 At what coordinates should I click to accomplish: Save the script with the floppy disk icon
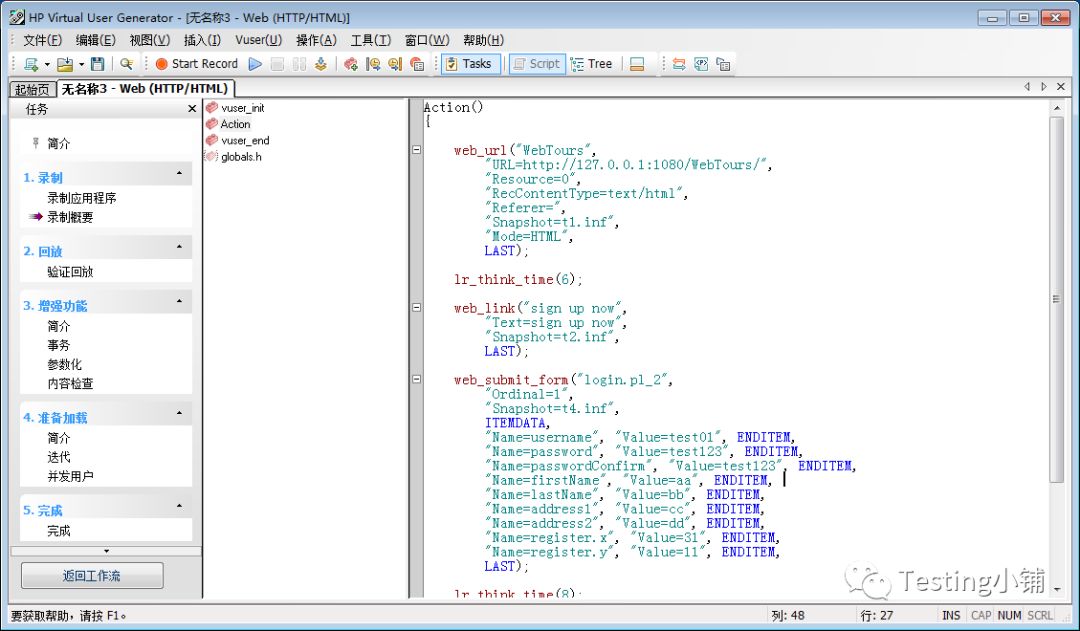pyautogui.click(x=98, y=64)
